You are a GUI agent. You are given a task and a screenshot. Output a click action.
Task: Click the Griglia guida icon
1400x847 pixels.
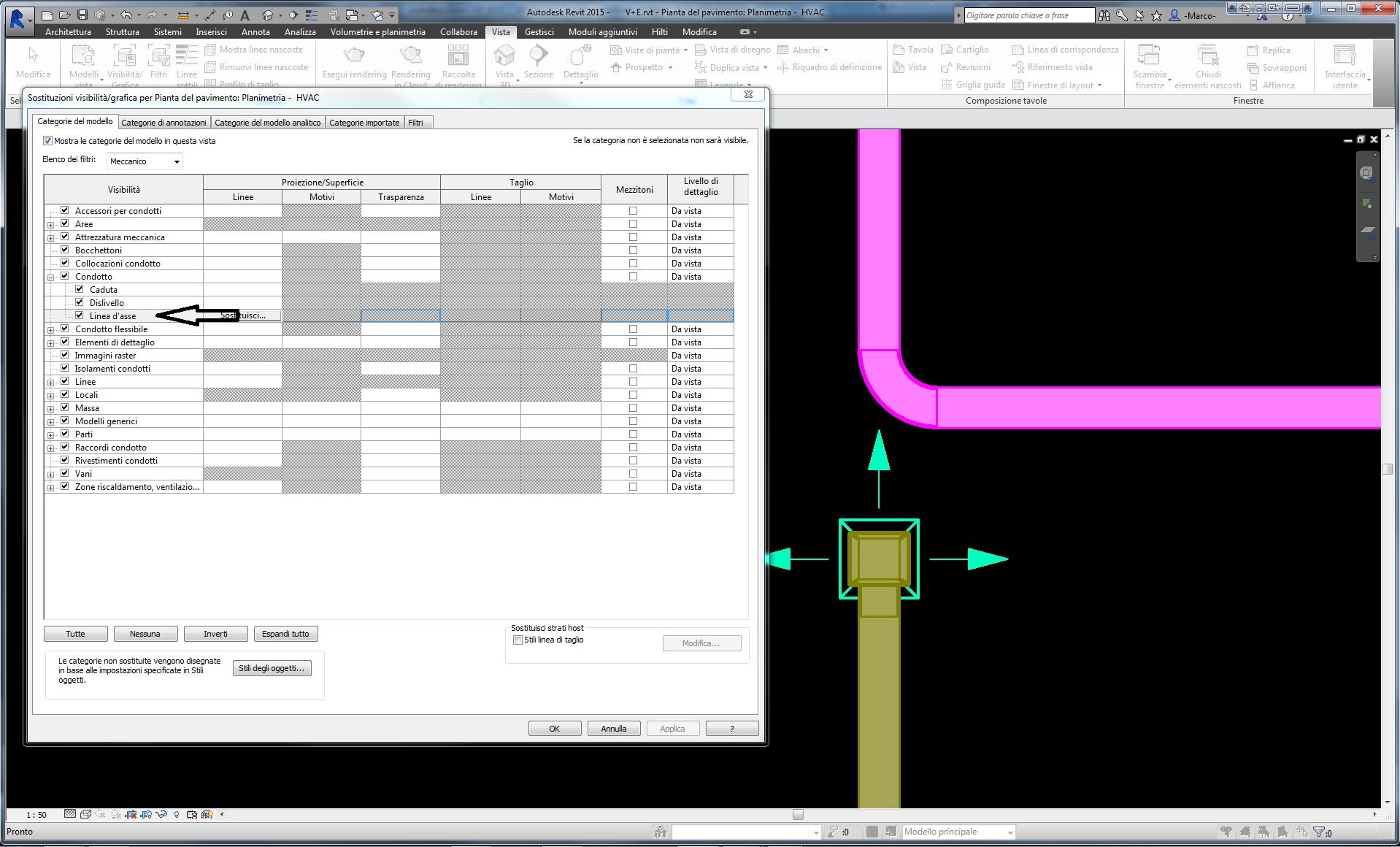(947, 85)
